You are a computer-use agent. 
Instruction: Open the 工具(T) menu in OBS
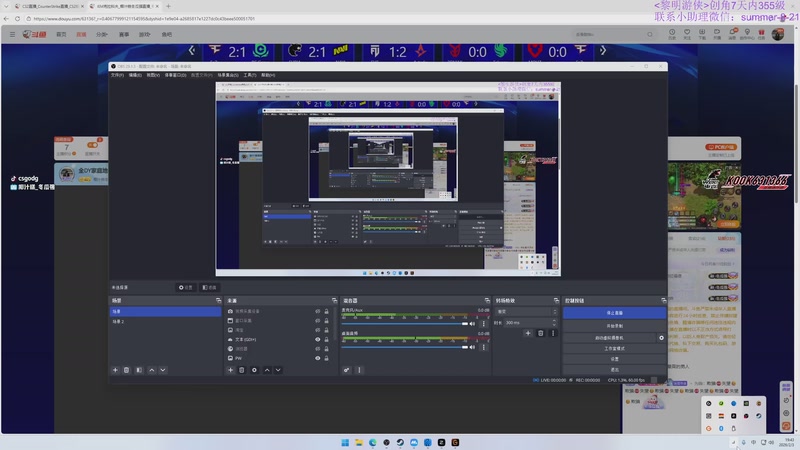point(250,75)
